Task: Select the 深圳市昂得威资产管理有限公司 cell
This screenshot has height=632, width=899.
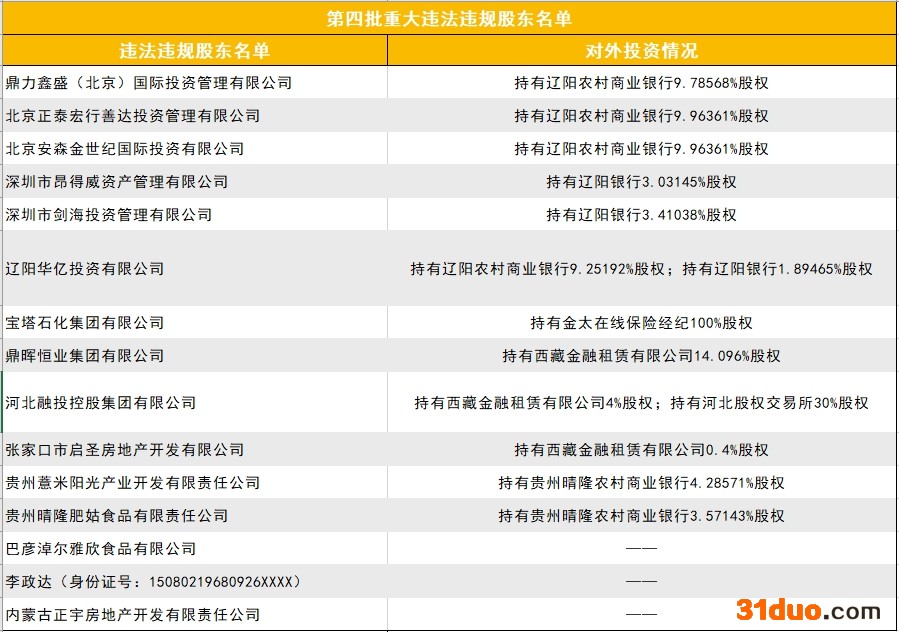Action: pos(117,182)
